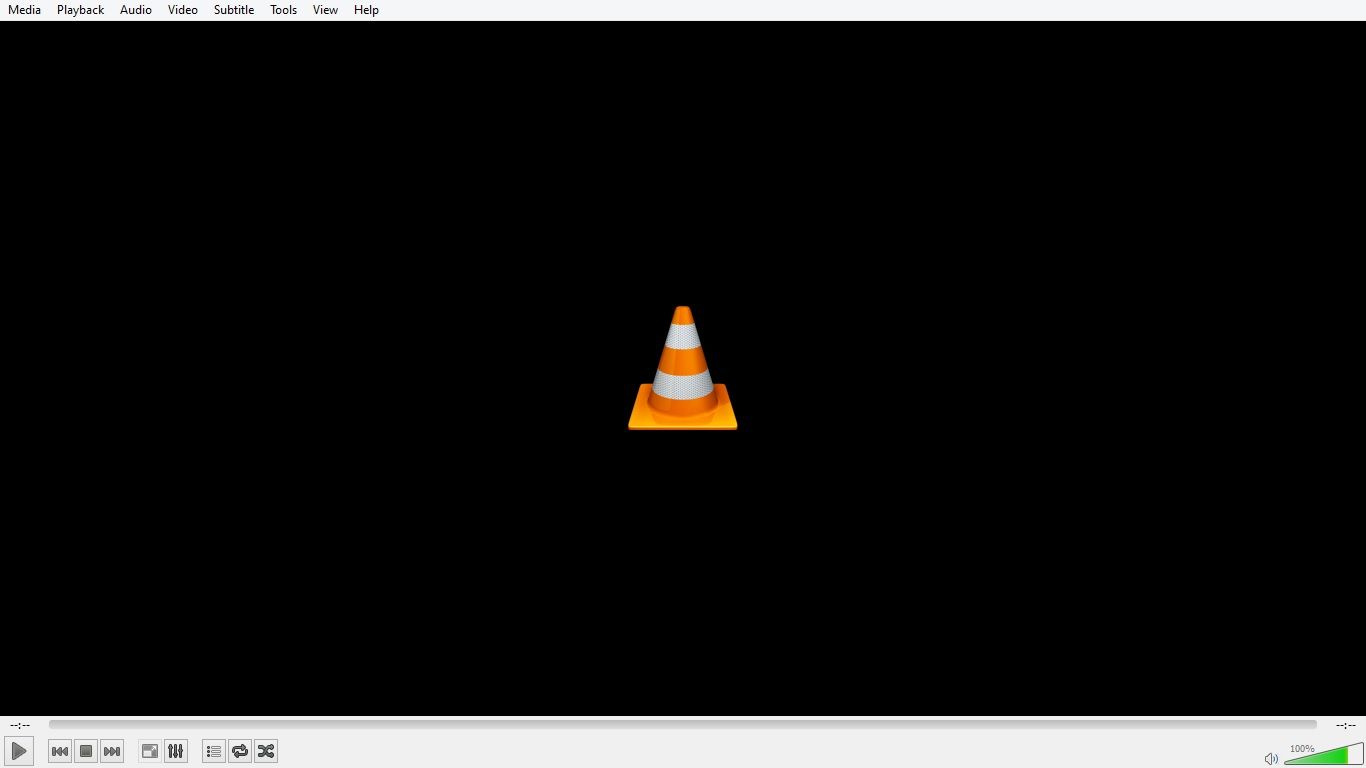The width and height of the screenshot is (1366, 768).
Task: Open the Media menu
Action: (24, 9)
